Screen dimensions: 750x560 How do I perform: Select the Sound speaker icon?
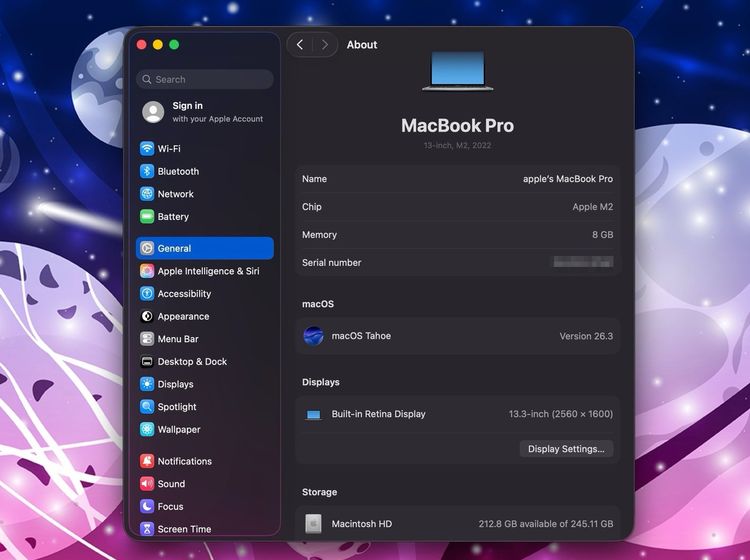point(147,483)
